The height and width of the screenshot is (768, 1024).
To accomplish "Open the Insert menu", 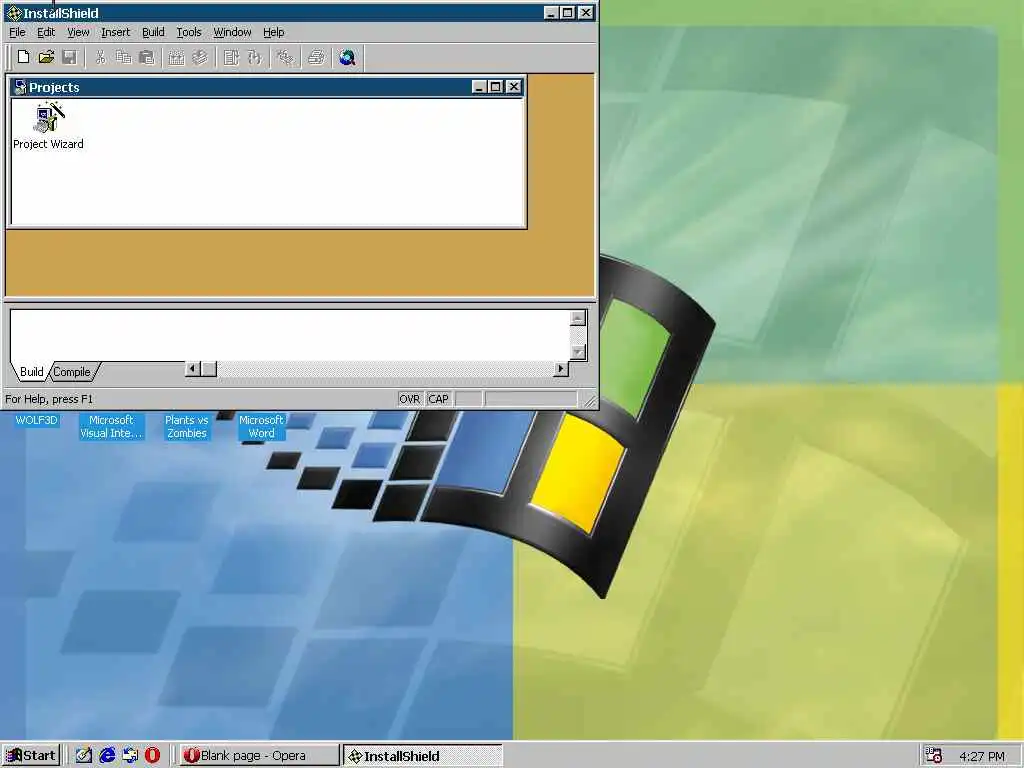I will click(x=115, y=32).
